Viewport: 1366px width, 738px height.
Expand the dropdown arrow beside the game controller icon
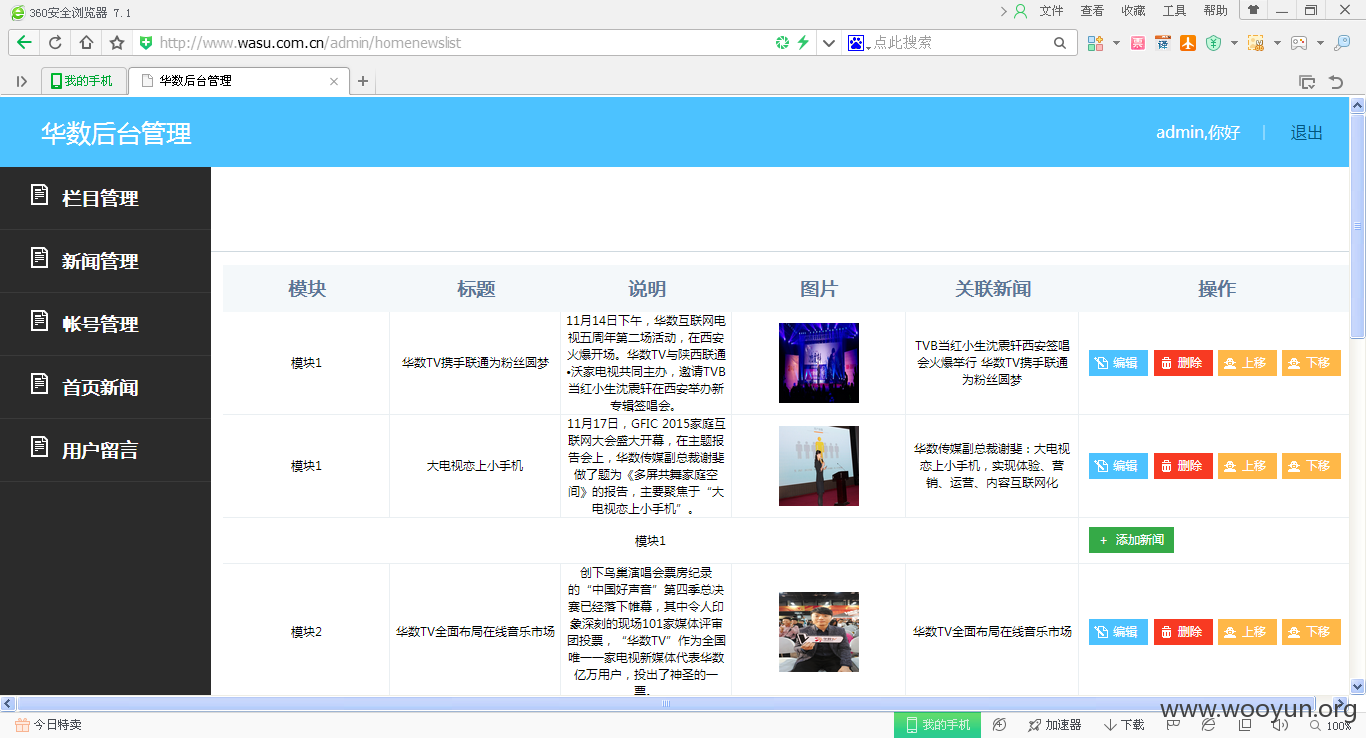coord(1320,43)
